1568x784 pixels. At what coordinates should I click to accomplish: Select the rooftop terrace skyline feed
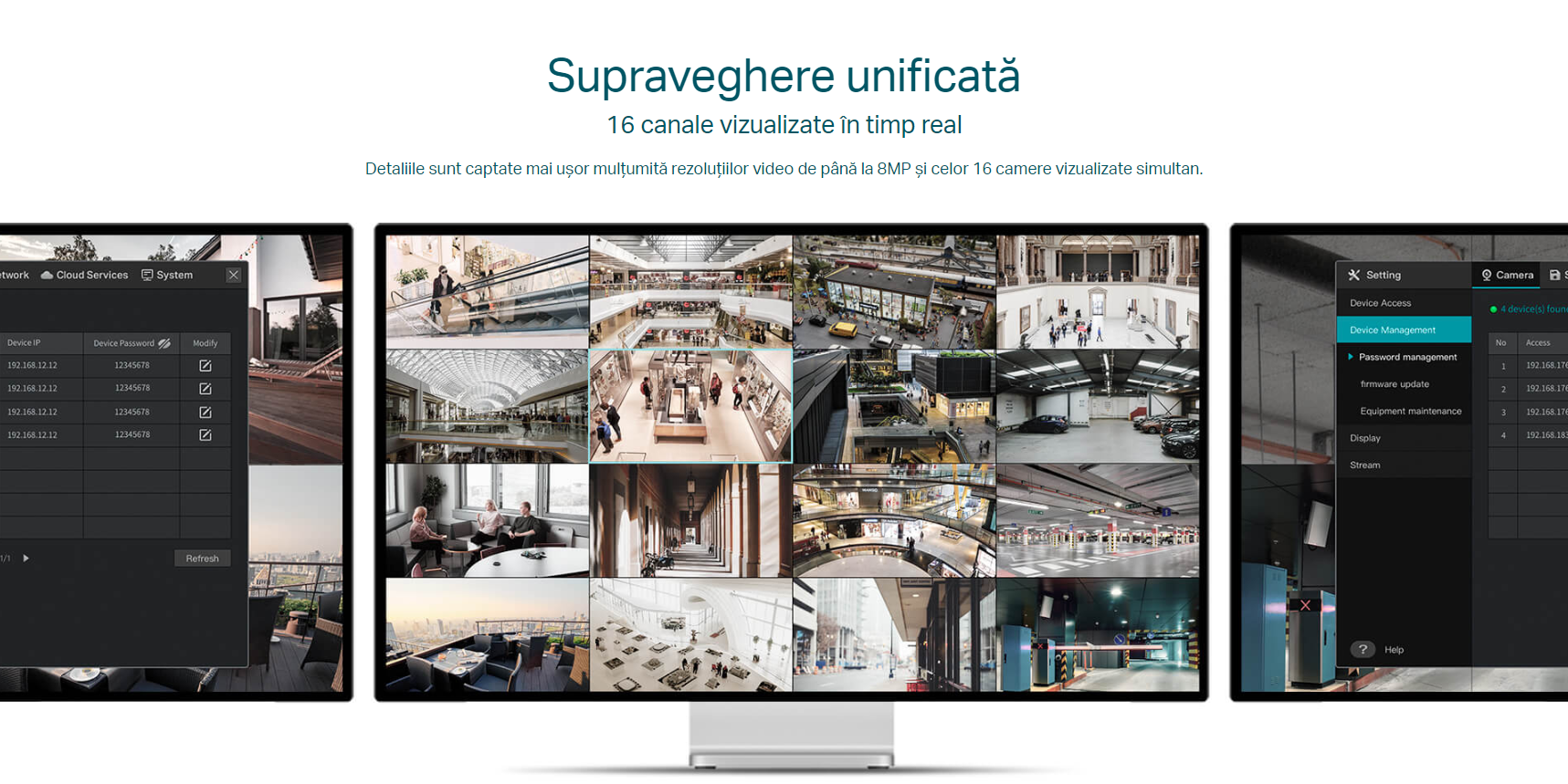click(x=487, y=634)
